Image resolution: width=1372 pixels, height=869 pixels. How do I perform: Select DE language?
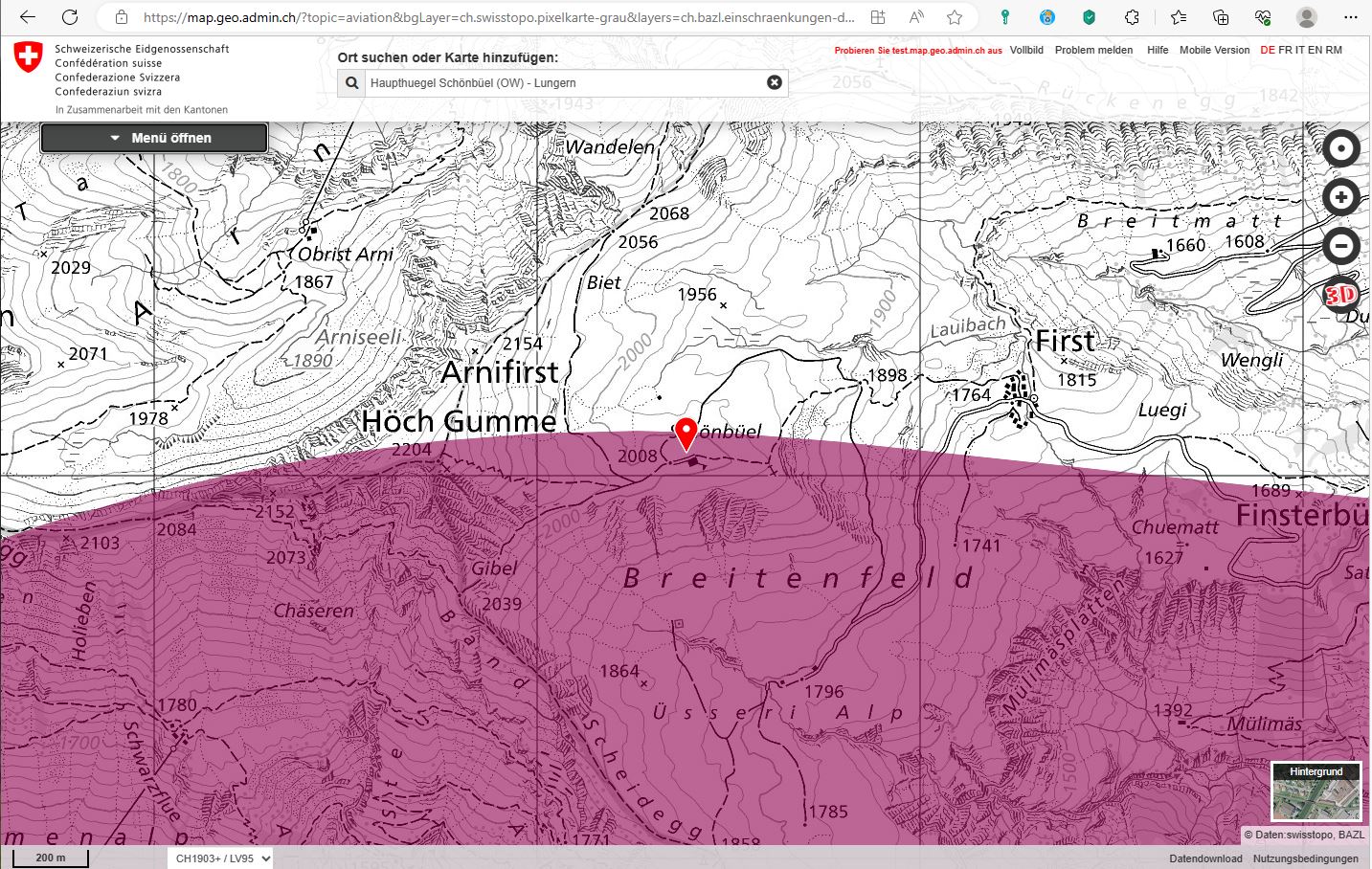1268,50
